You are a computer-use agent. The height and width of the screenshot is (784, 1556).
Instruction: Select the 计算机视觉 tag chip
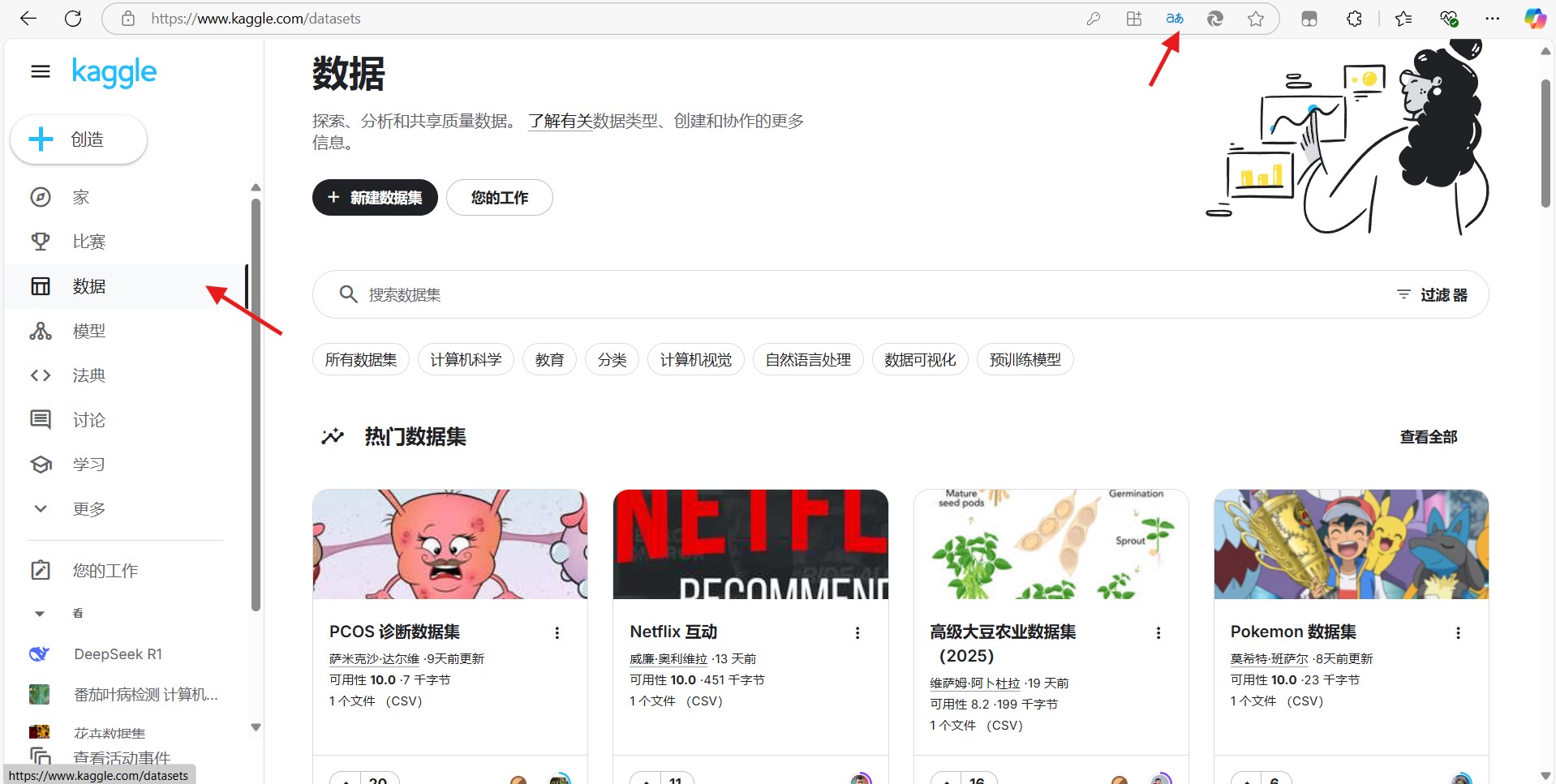[696, 359]
